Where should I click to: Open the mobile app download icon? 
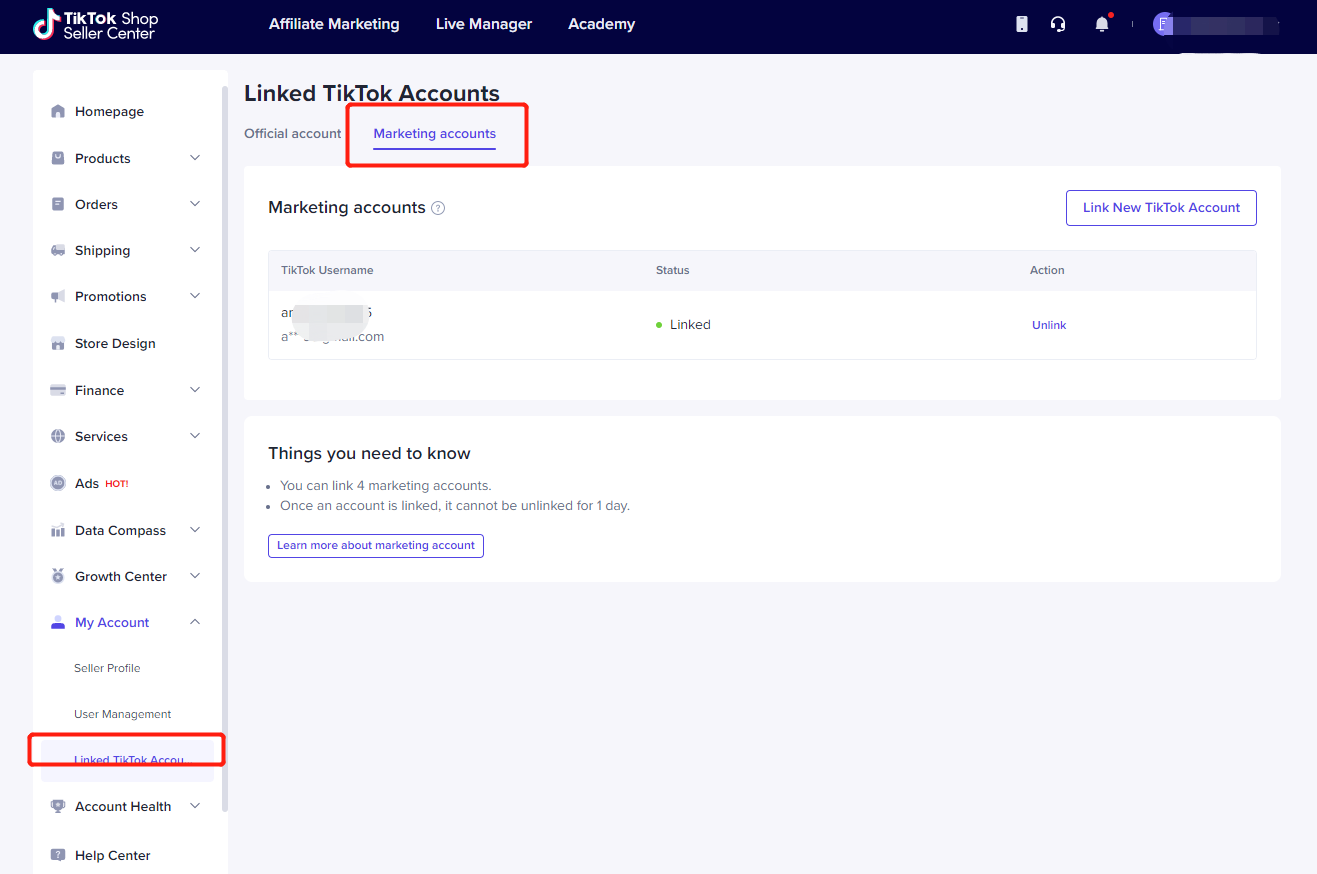click(x=1021, y=24)
